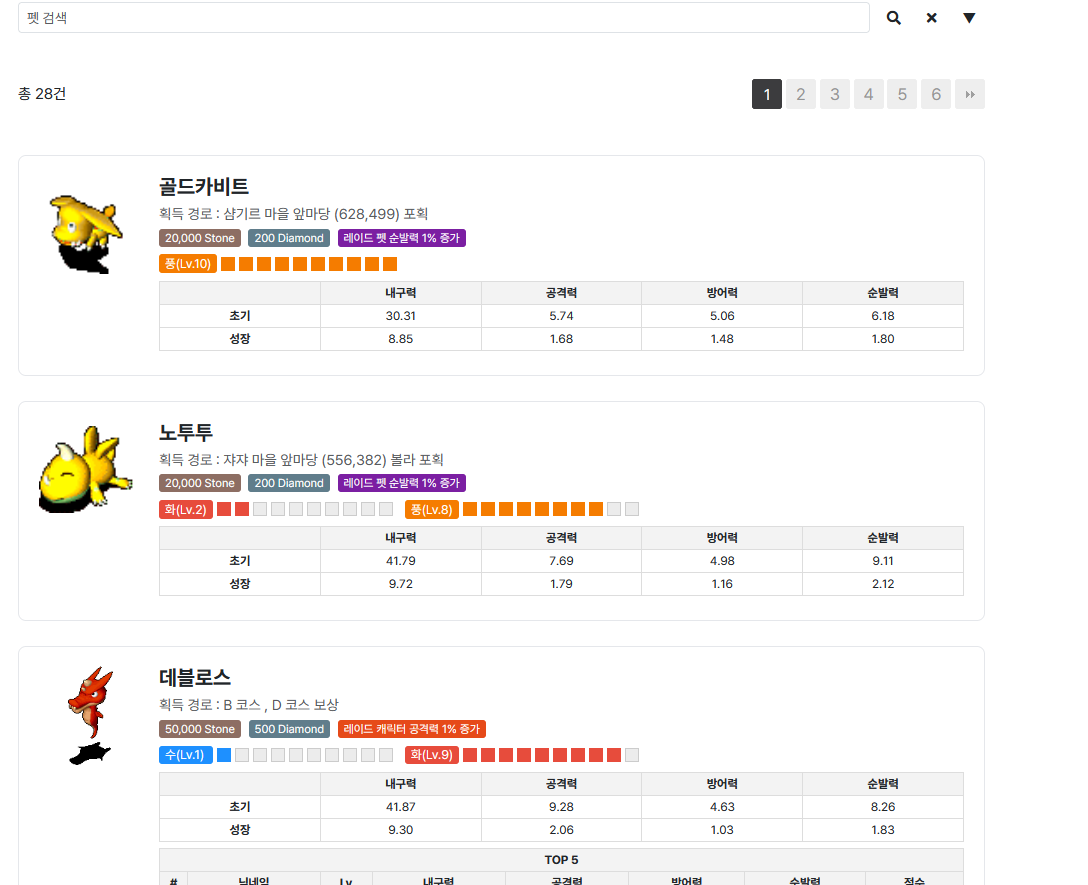Image resolution: width=1088 pixels, height=885 pixels.
Task: Click the 20,000 Stone badge of 골드카비트
Action: (x=200, y=238)
